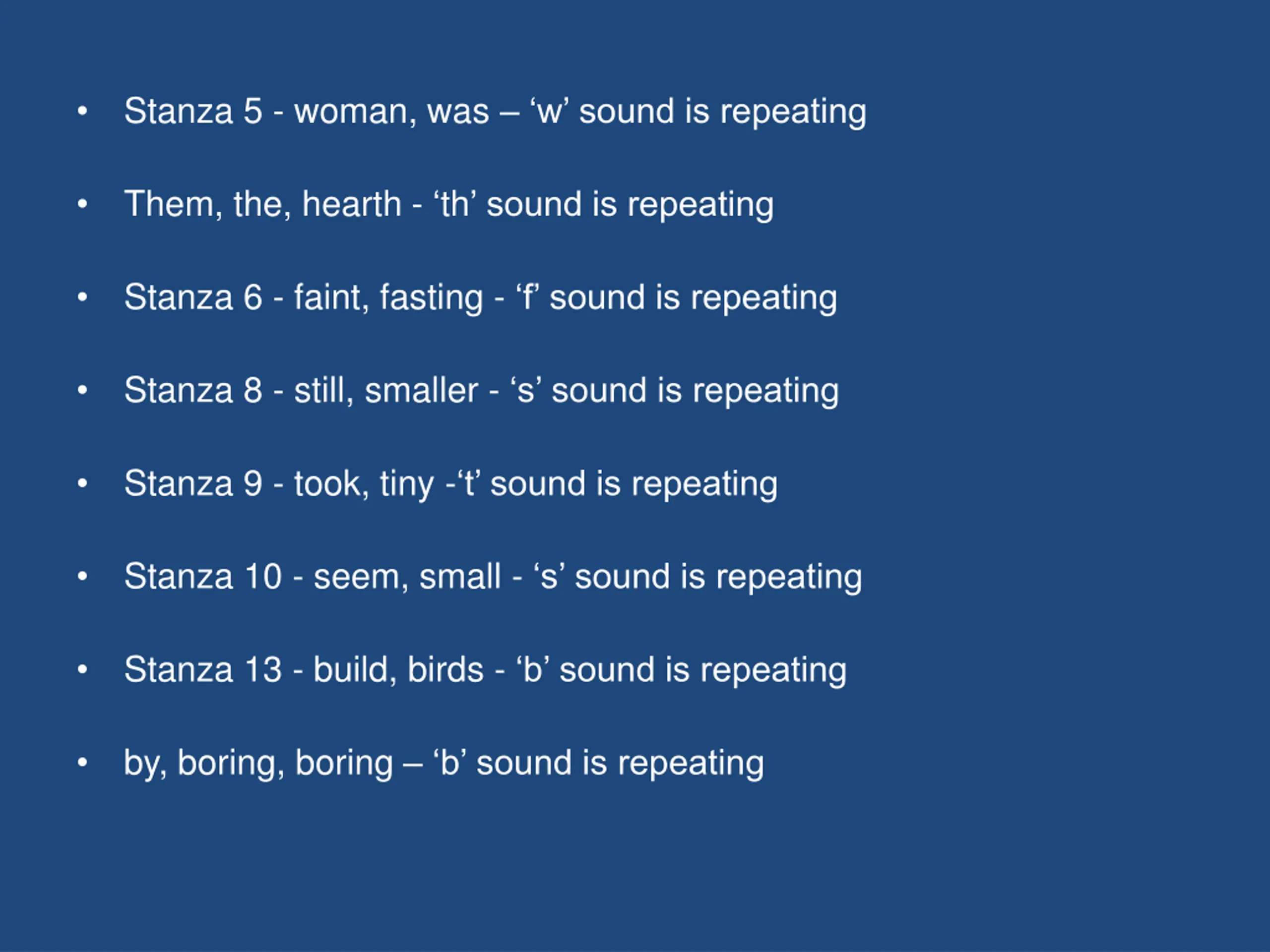1270x952 pixels.
Task: Click the bullet before Stanza 9
Action: pyautogui.click(x=83, y=483)
